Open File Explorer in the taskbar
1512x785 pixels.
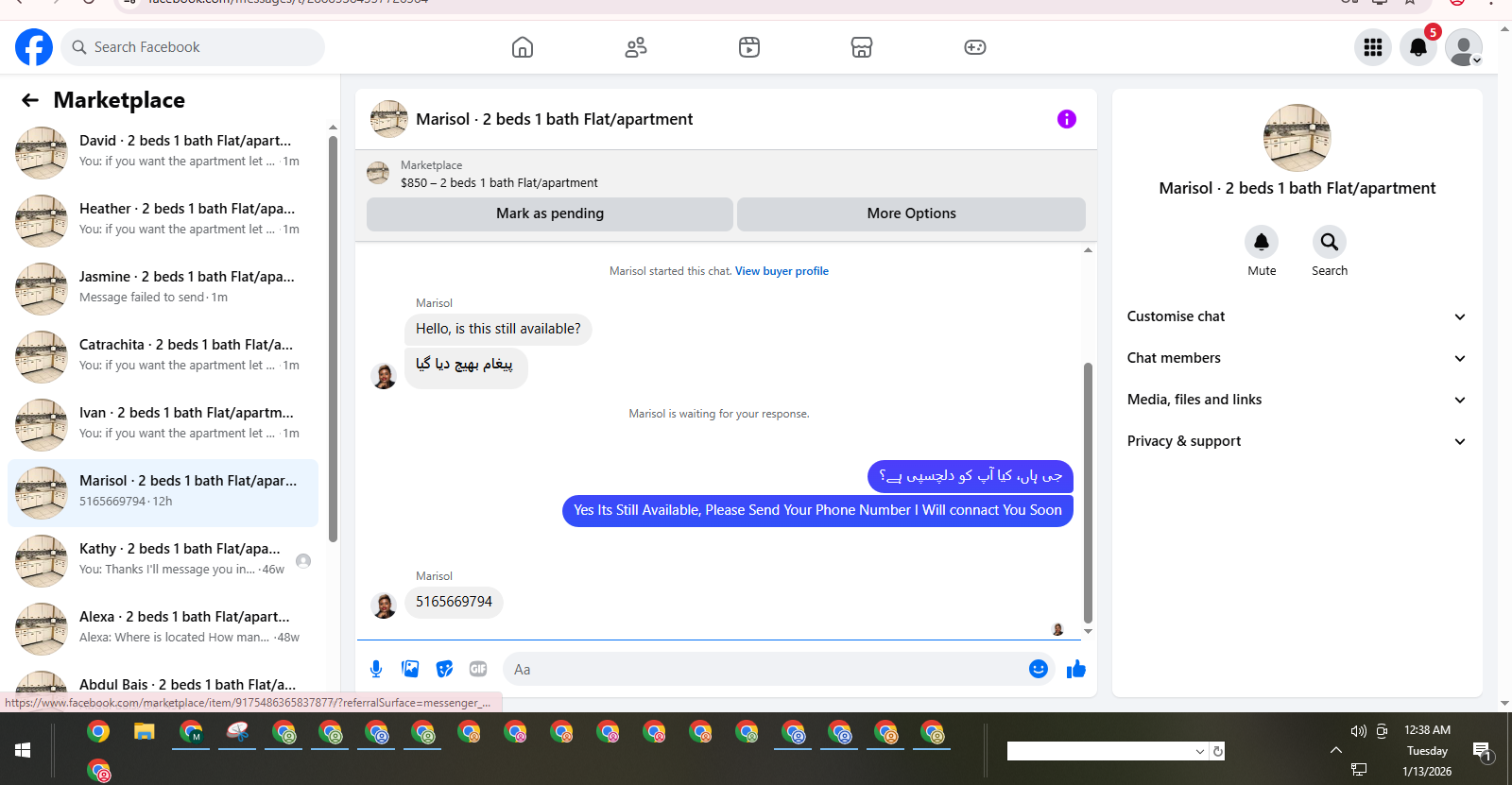click(144, 731)
